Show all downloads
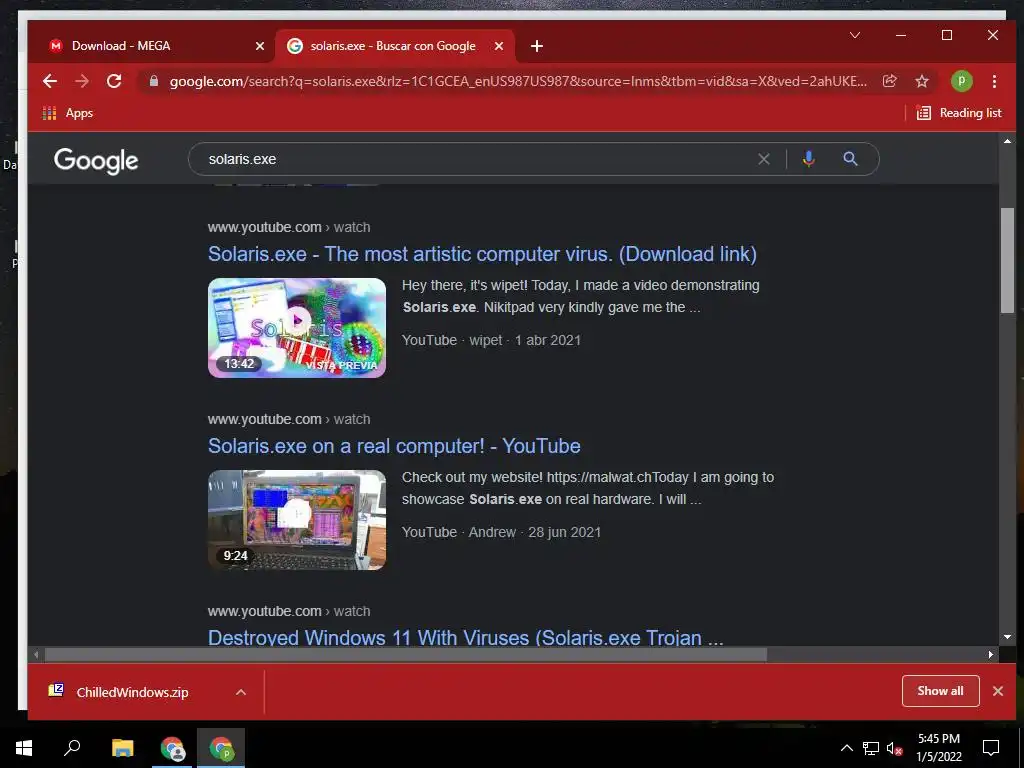Screen dimensions: 1024x768 pos(940,691)
